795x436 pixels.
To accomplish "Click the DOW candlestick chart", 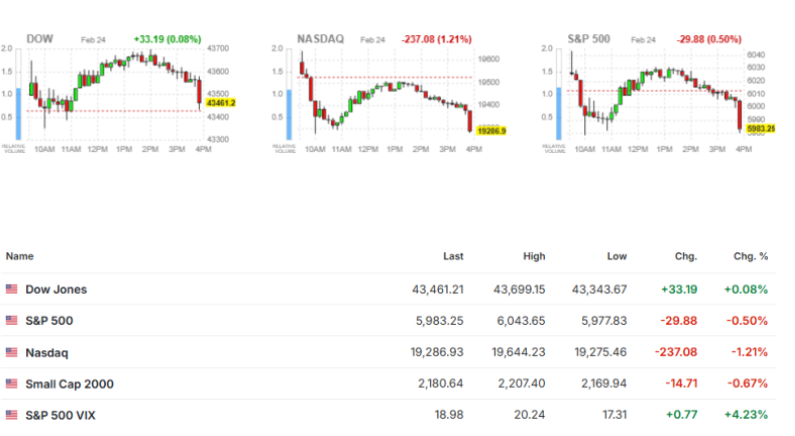I will [116, 94].
